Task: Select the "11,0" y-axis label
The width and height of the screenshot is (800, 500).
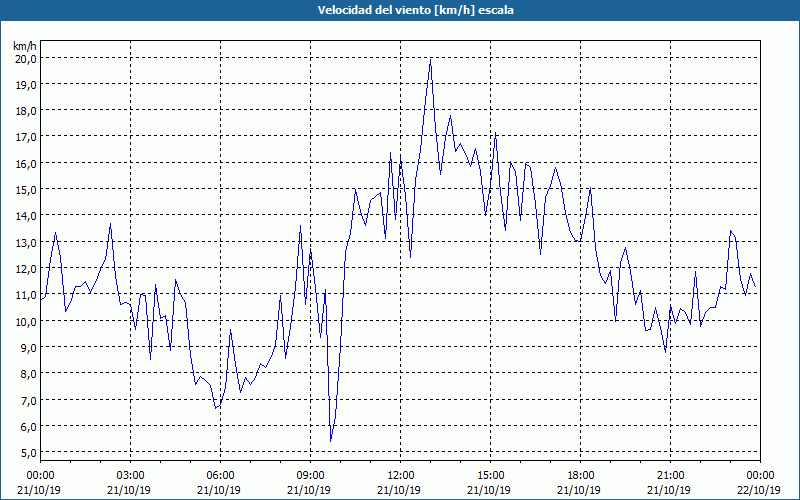Action: click(26, 295)
